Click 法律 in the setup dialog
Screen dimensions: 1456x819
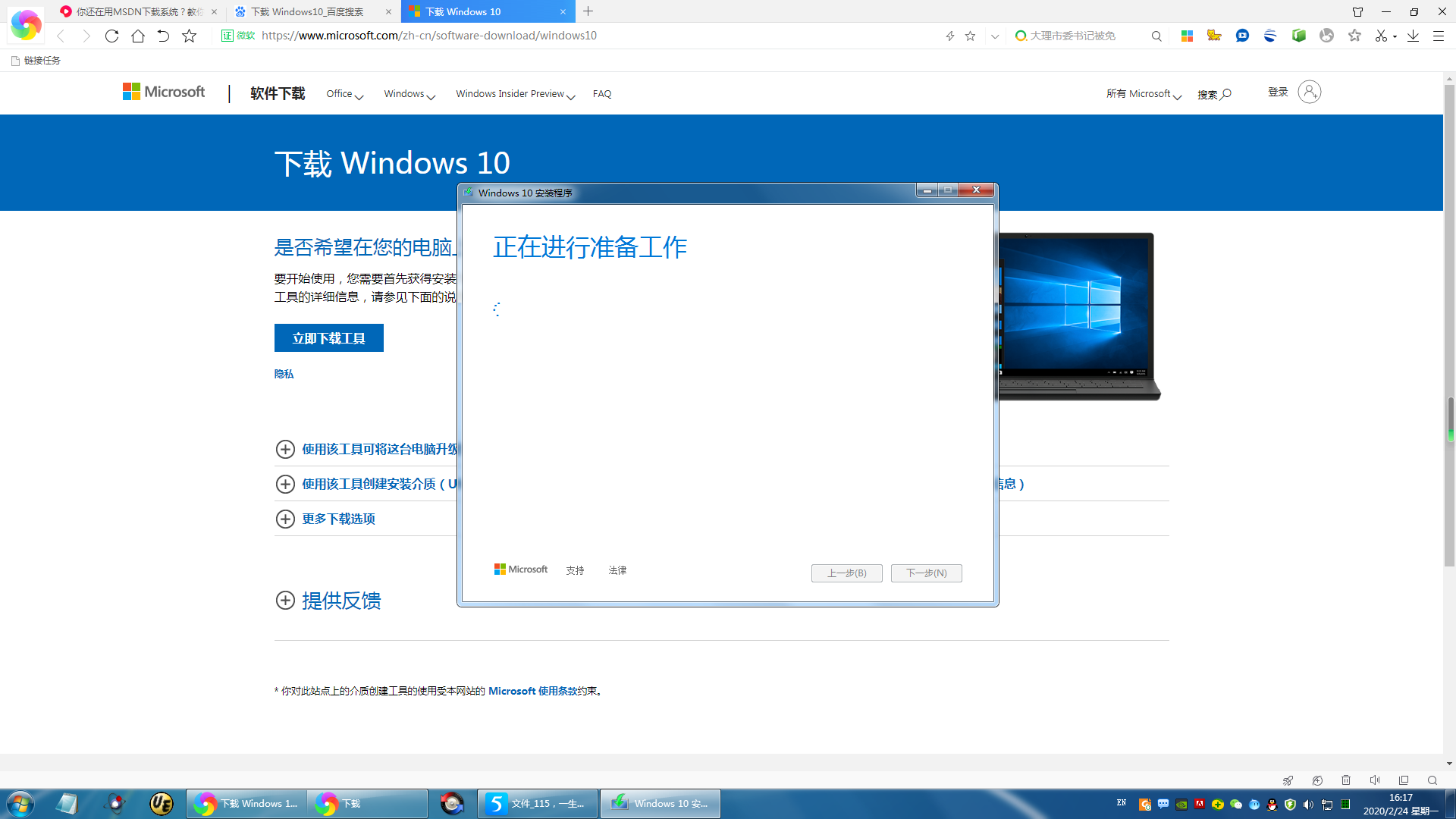pyautogui.click(x=617, y=570)
